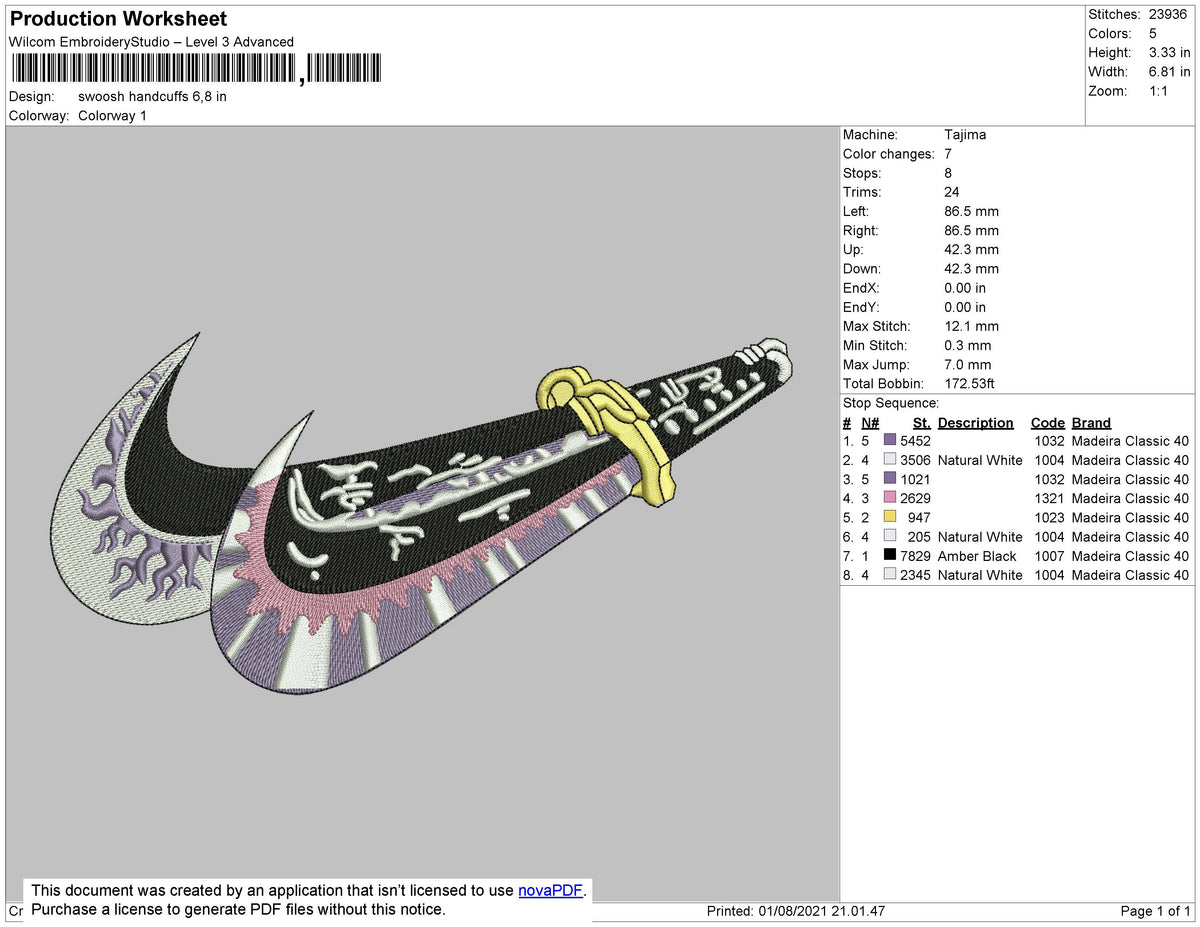The width and height of the screenshot is (1200, 927).
Task: Click the Code column header
Action: tap(1047, 423)
